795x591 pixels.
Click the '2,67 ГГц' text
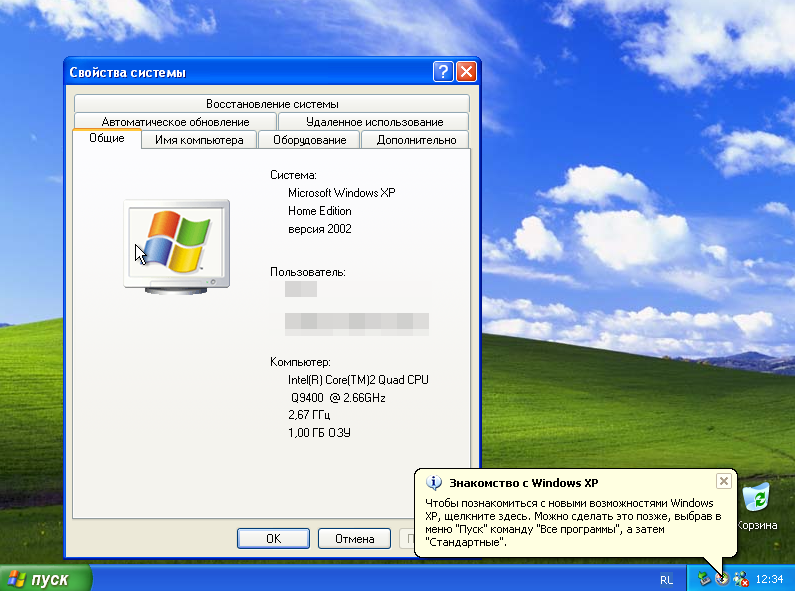click(309, 415)
